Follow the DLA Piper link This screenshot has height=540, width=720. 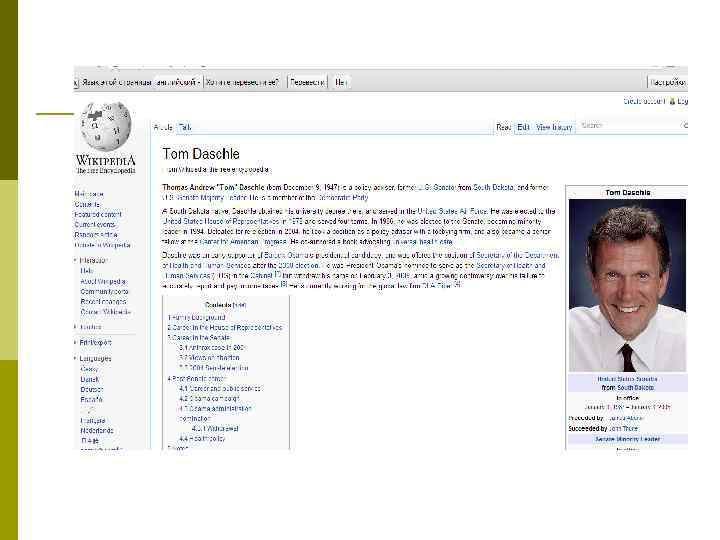tap(437, 286)
